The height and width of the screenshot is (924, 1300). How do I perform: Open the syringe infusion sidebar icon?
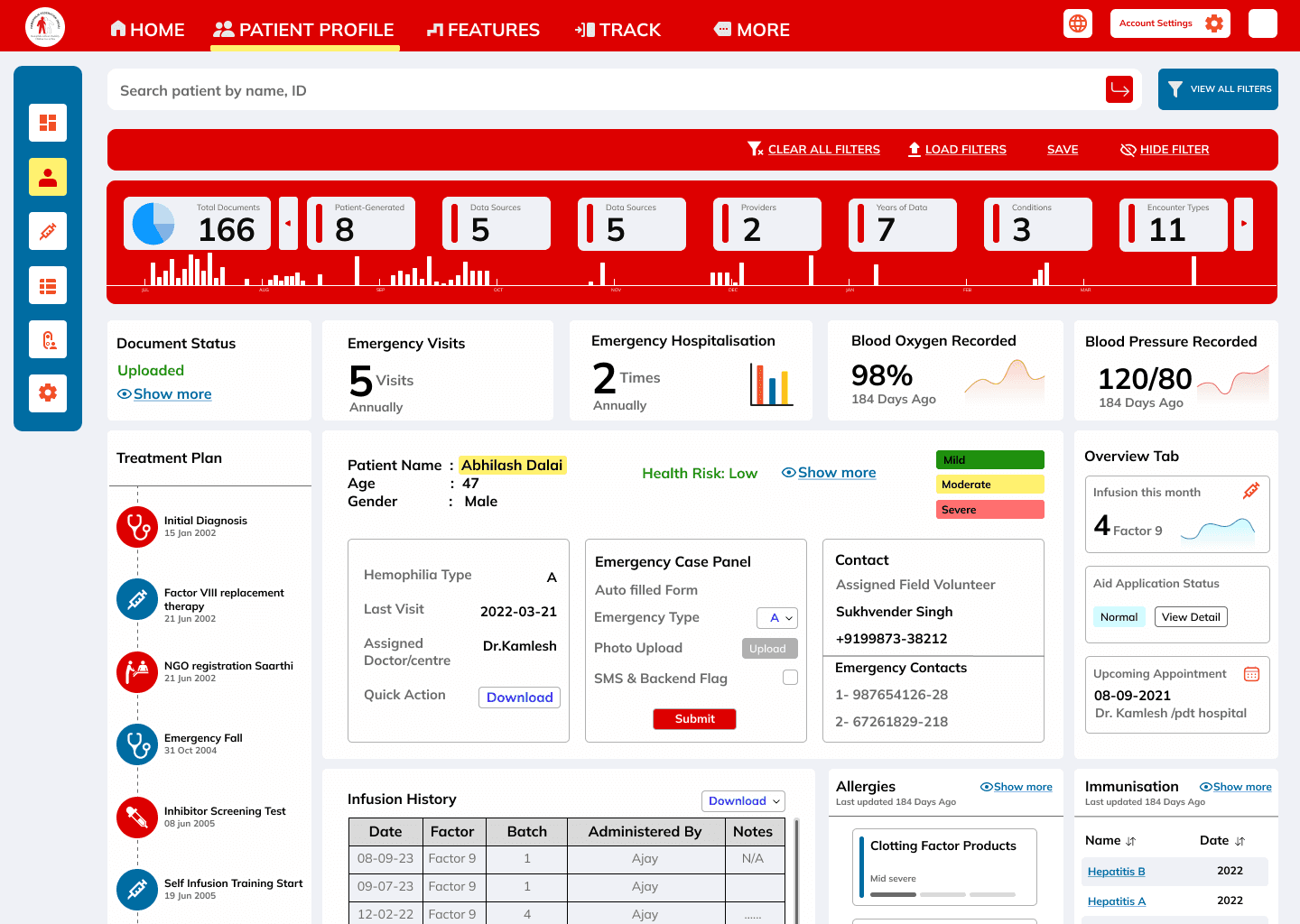point(48,231)
